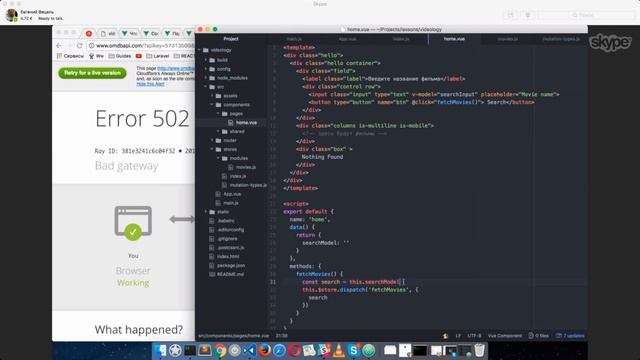
Task: Click the Chrome back arrow
Action: pos(60,46)
